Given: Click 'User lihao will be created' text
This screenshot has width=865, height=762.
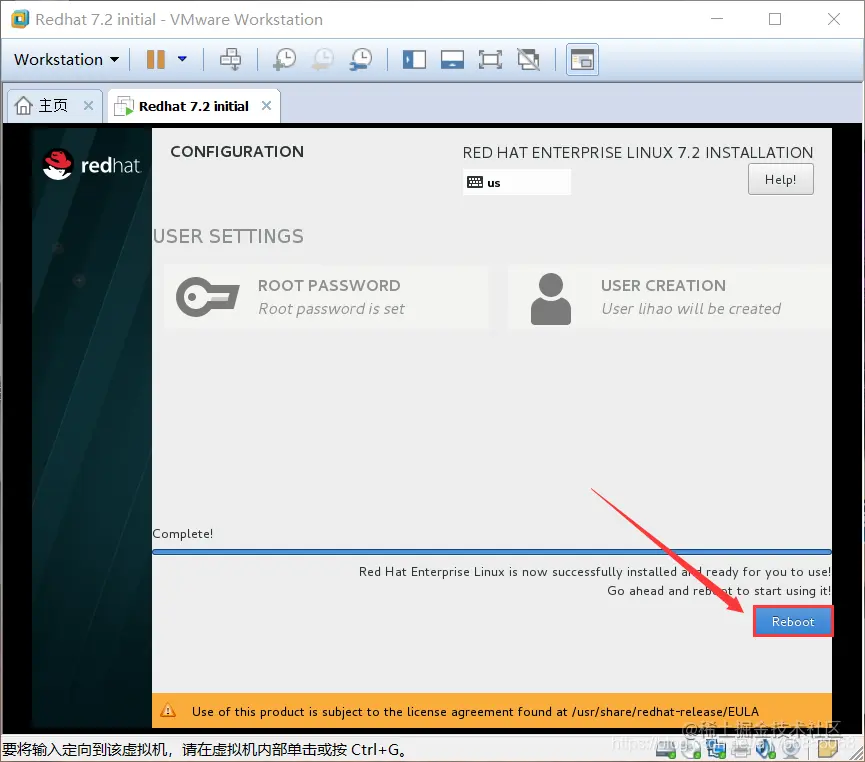Looking at the screenshot, I should pyautogui.click(x=691, y=308).
